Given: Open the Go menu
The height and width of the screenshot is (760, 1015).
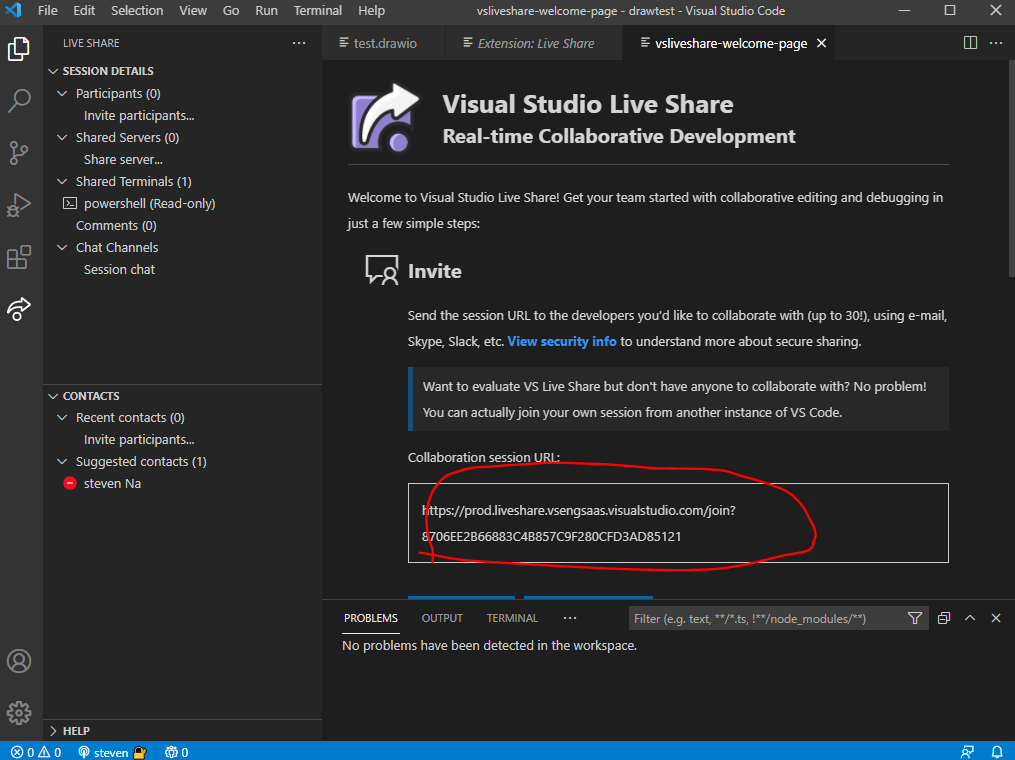Looking at the screenshot, I should pyautogui.click(x=230, y=10).
